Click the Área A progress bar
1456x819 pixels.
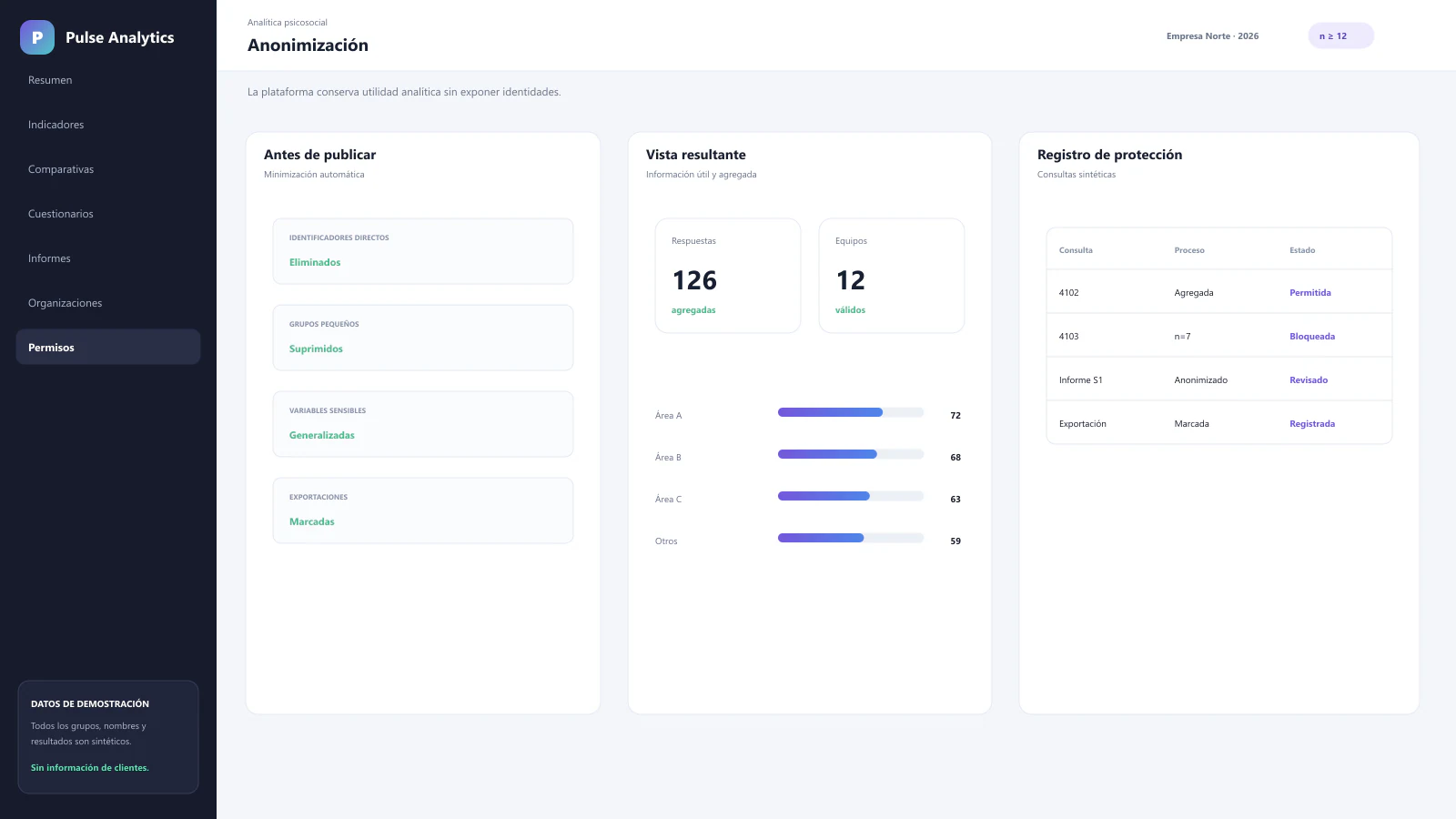851,412
